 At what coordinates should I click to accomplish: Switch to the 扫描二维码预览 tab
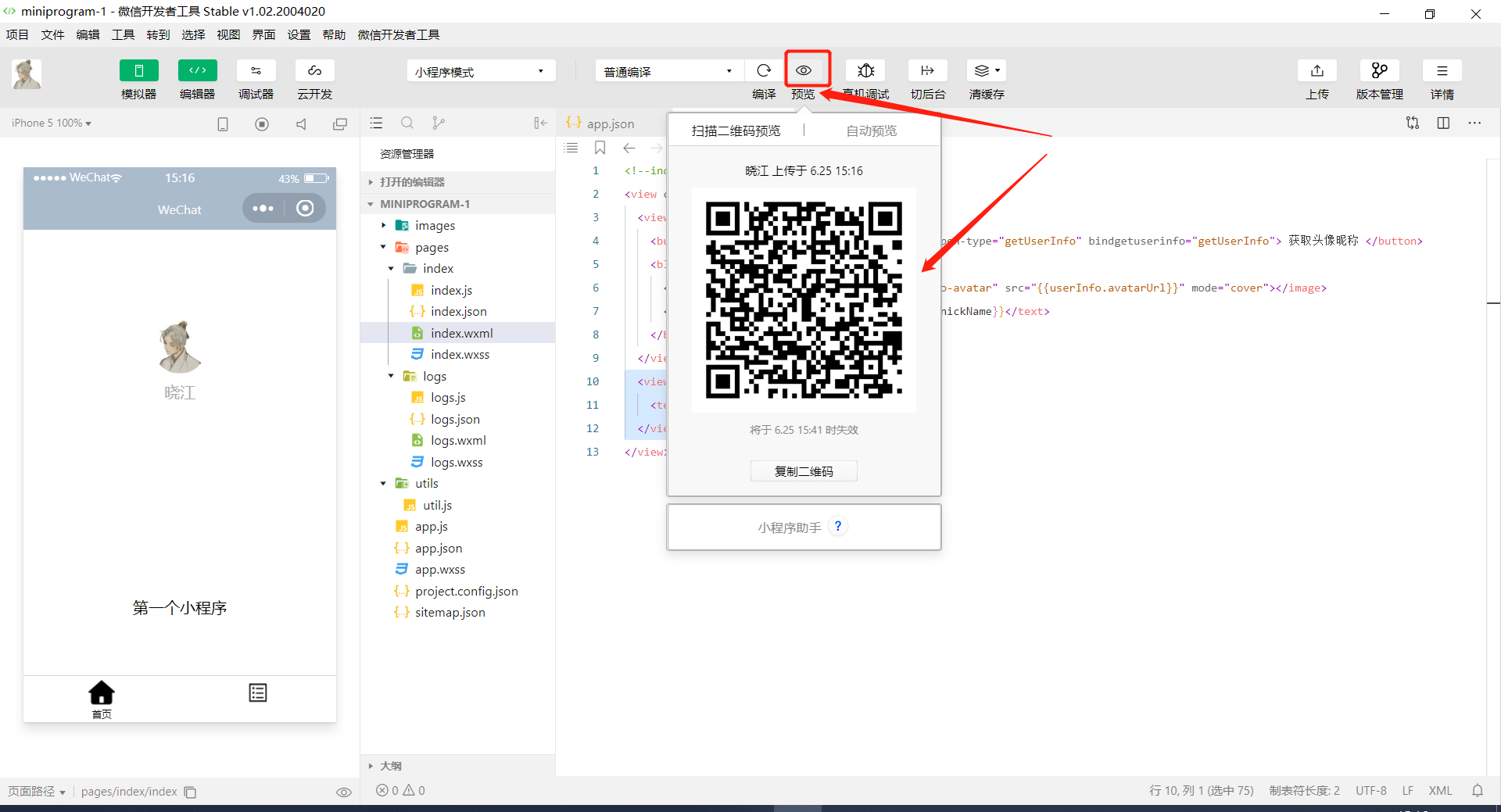pyautogui.click(x=736, y=131)
